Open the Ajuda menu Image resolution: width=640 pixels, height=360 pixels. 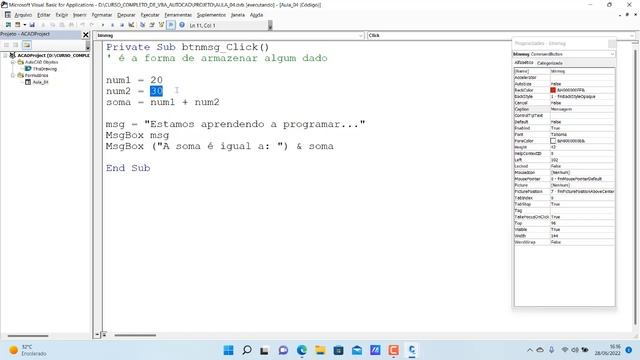click(256, 15)
